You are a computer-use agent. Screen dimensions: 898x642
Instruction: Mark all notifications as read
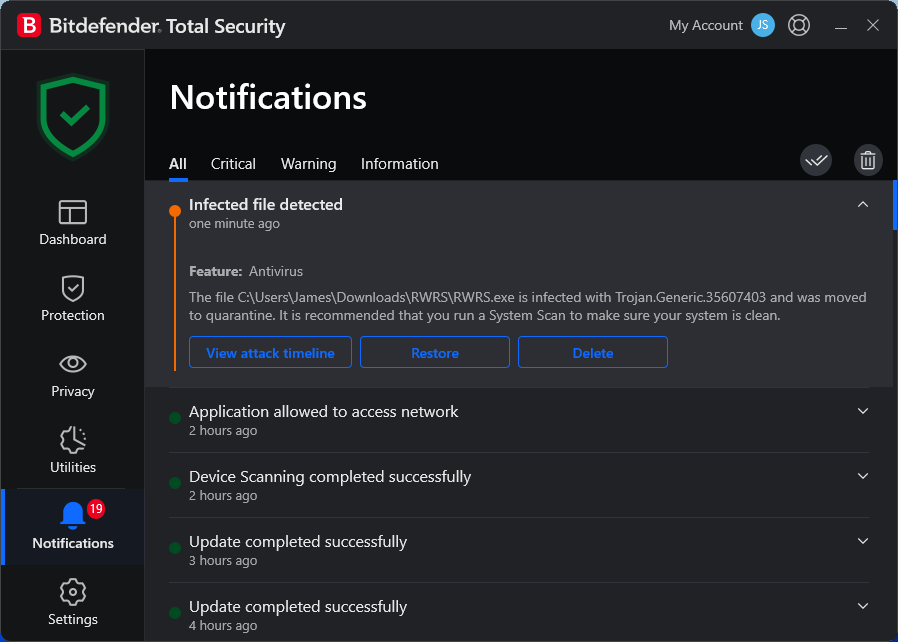tap(816, 160)
